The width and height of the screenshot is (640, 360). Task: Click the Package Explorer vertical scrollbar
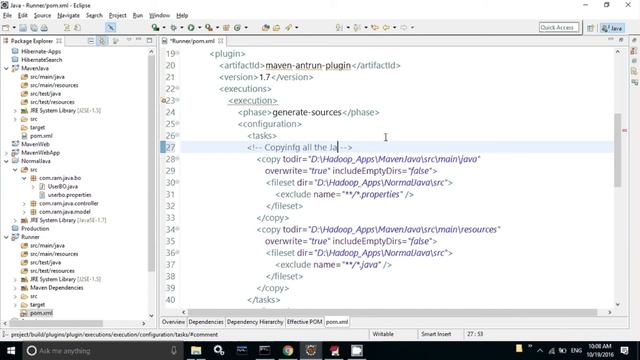(x=151, y=163)
